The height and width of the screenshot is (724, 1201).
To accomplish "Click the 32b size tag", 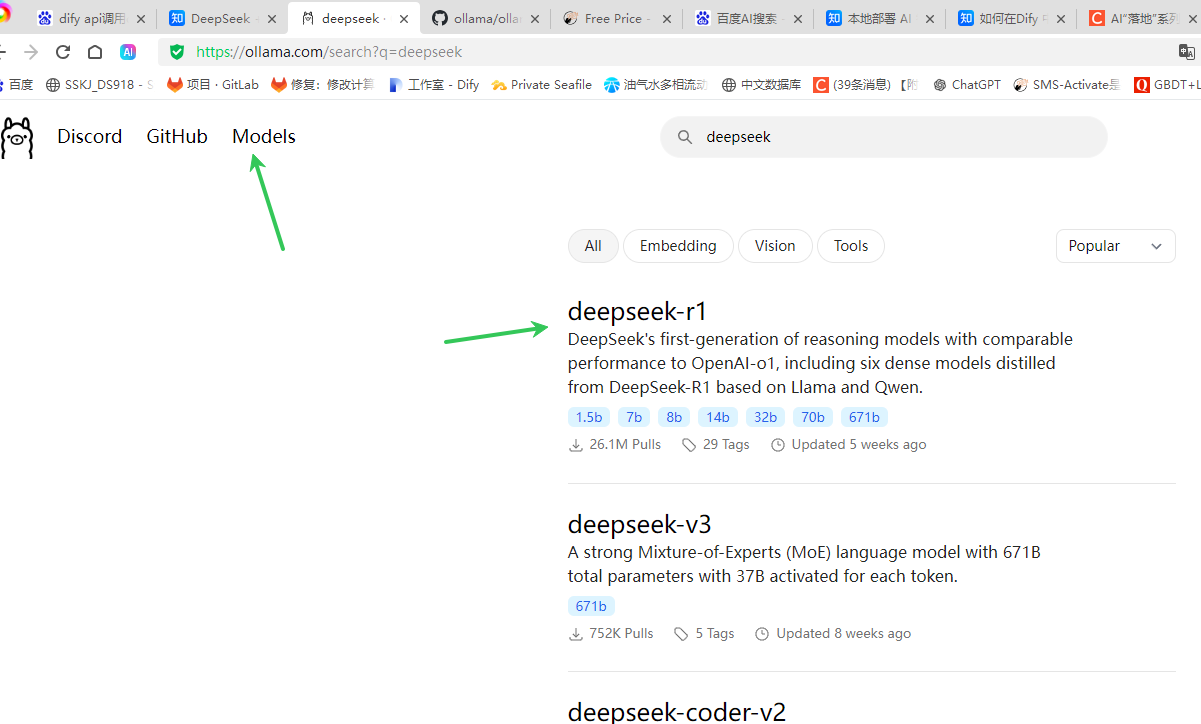I will (766, 417).
